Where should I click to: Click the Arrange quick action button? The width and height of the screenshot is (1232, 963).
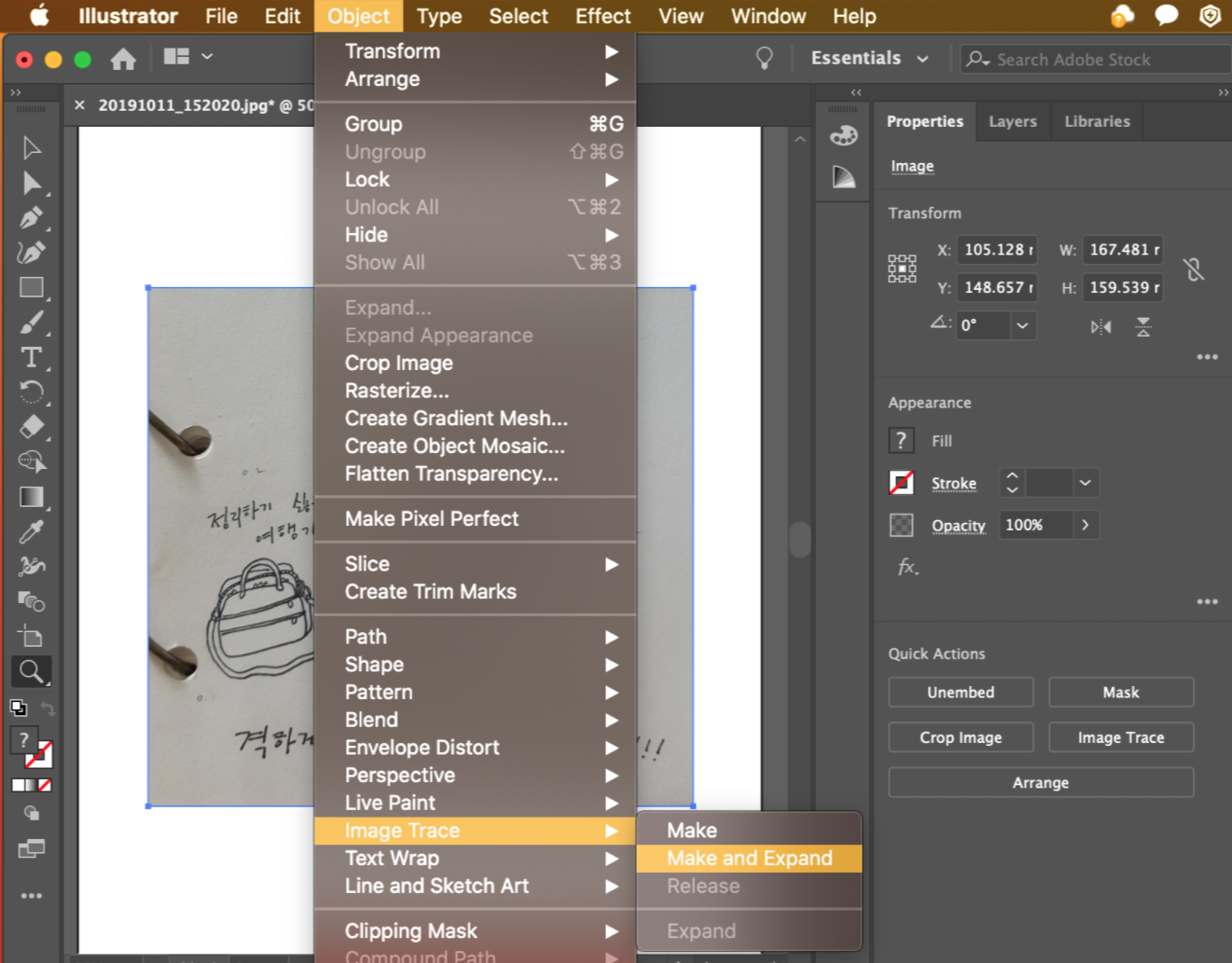tap(1041, 782)
